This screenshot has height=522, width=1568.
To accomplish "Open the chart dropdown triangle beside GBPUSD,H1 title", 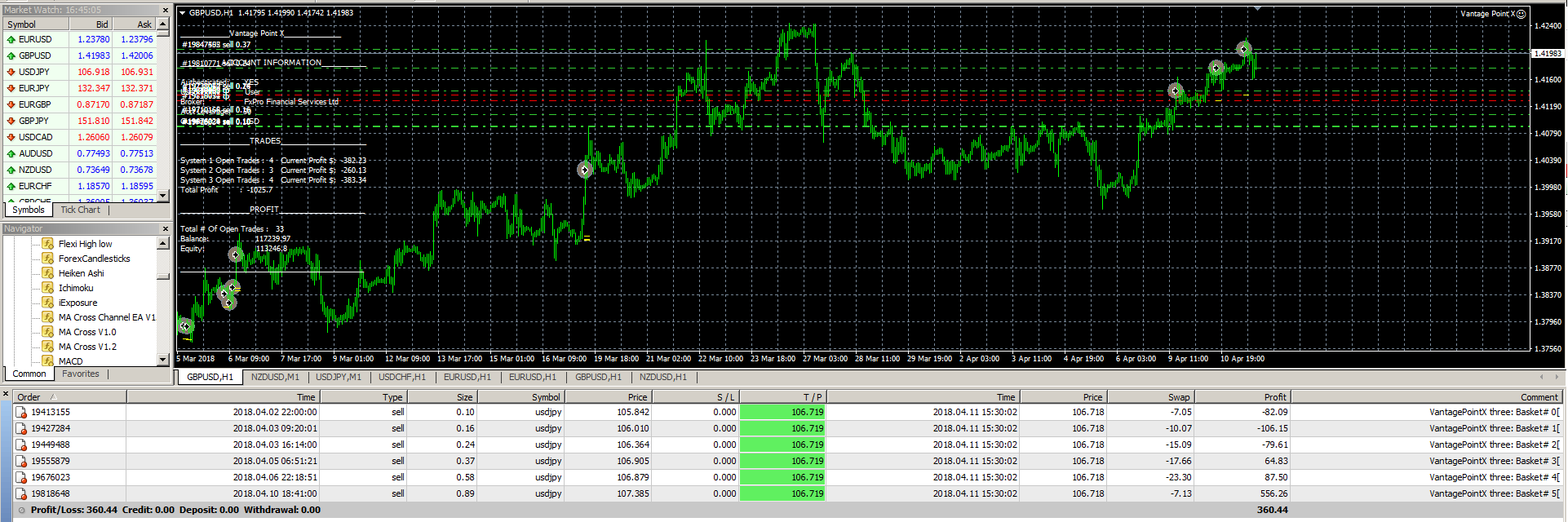I will (183, 13).
